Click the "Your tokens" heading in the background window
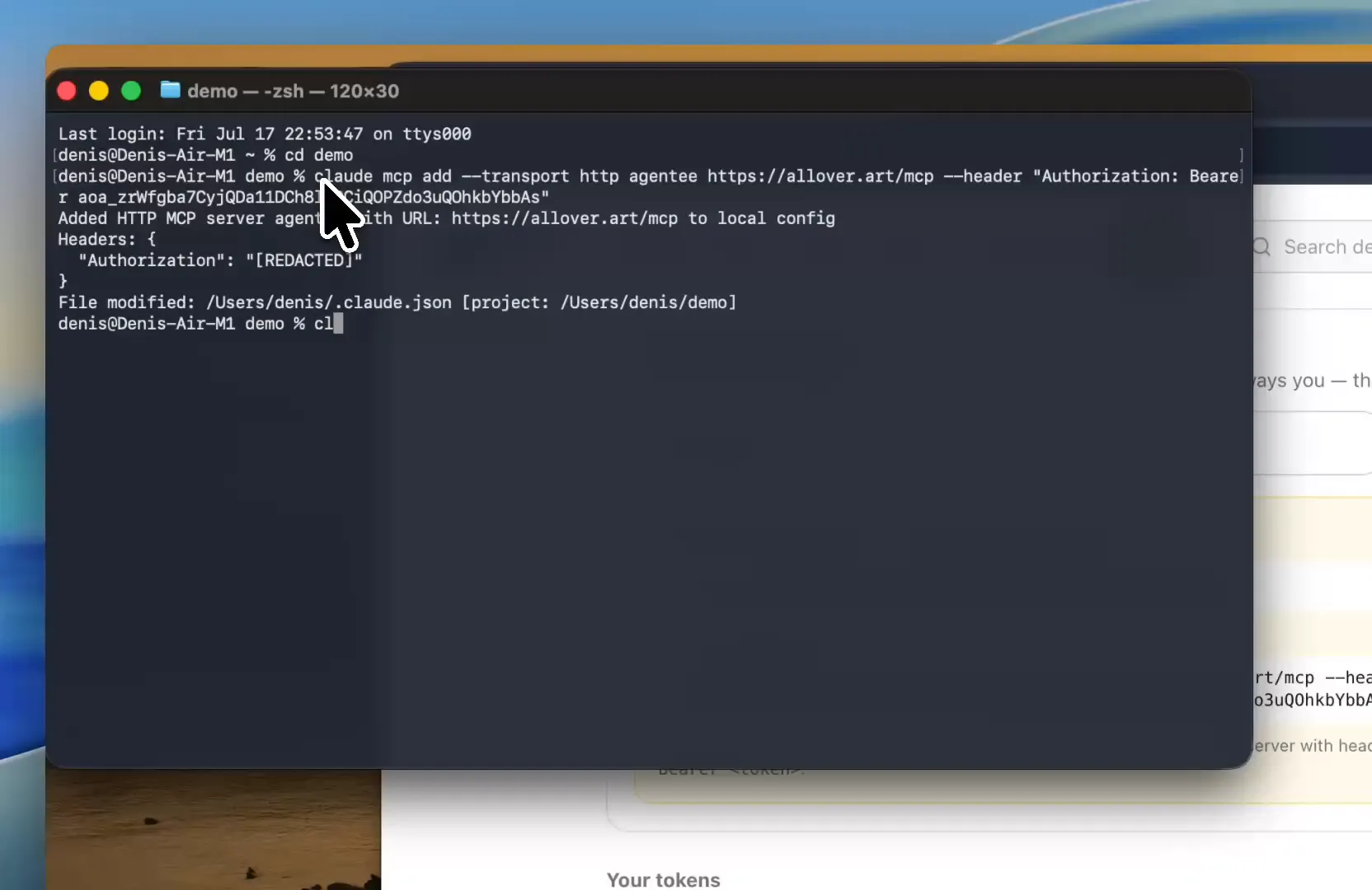The image size is (1372, 890). tap(664, 880)
